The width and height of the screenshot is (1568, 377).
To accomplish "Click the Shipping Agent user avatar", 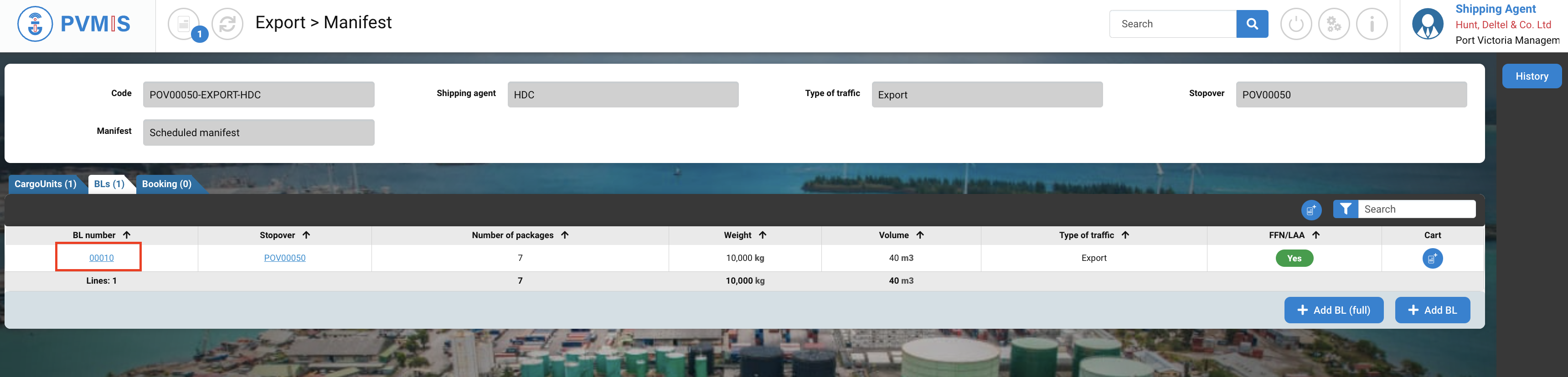I will click(x=1428, y=24).
